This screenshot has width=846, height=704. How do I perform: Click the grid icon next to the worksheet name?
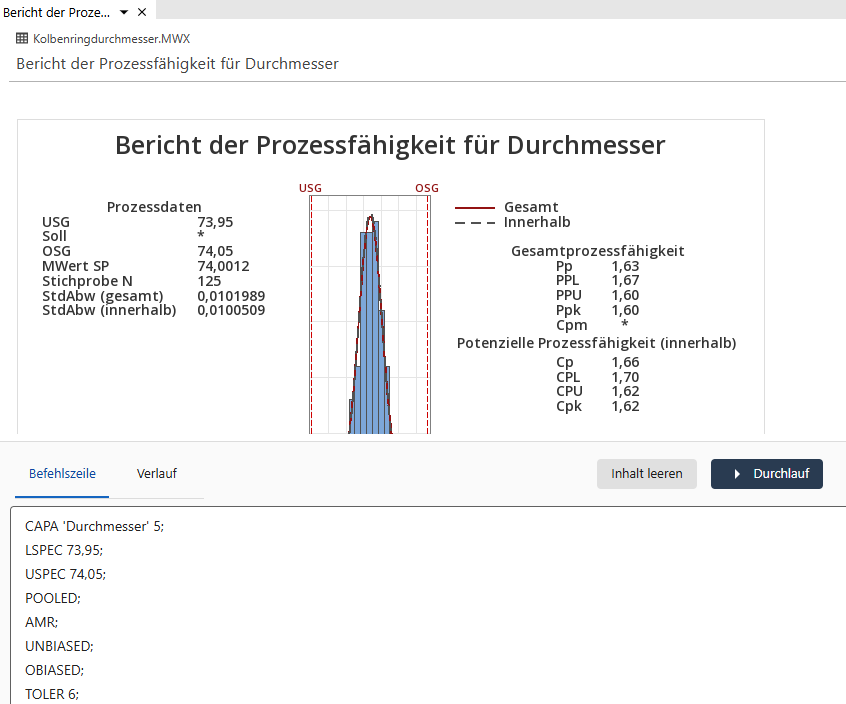click(x=20, y=37)
